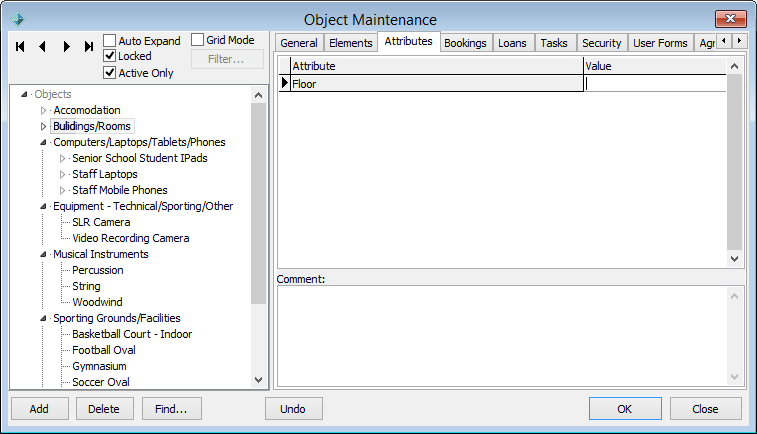
Task: Click the Delete button
Action: pyautogui.click(x=104, y=409)
